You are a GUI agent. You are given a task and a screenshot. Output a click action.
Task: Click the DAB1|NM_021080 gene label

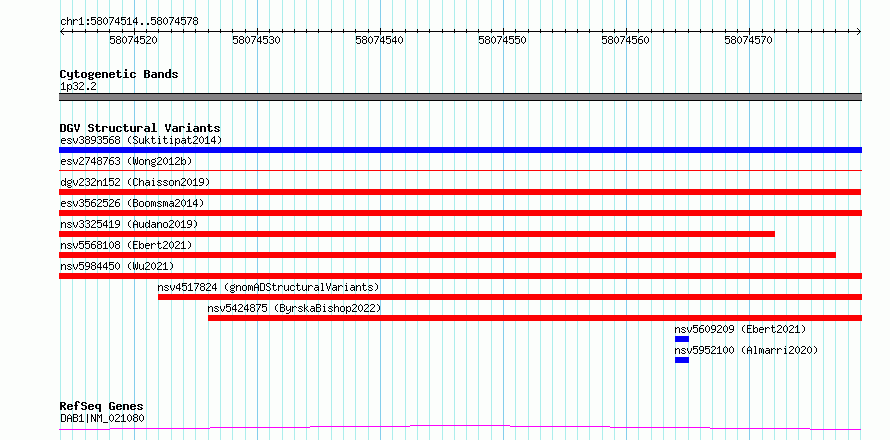coord(102,419)
